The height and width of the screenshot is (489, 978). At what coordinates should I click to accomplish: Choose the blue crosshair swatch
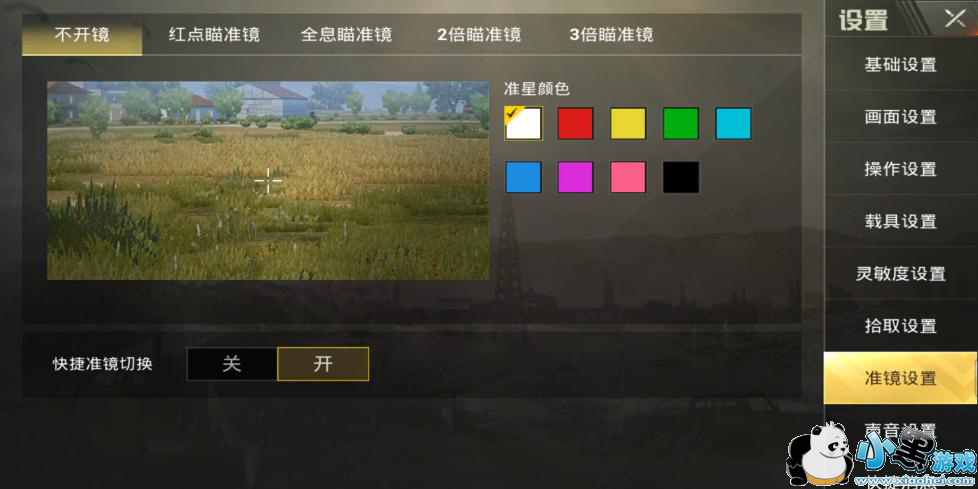coord(523,177)
